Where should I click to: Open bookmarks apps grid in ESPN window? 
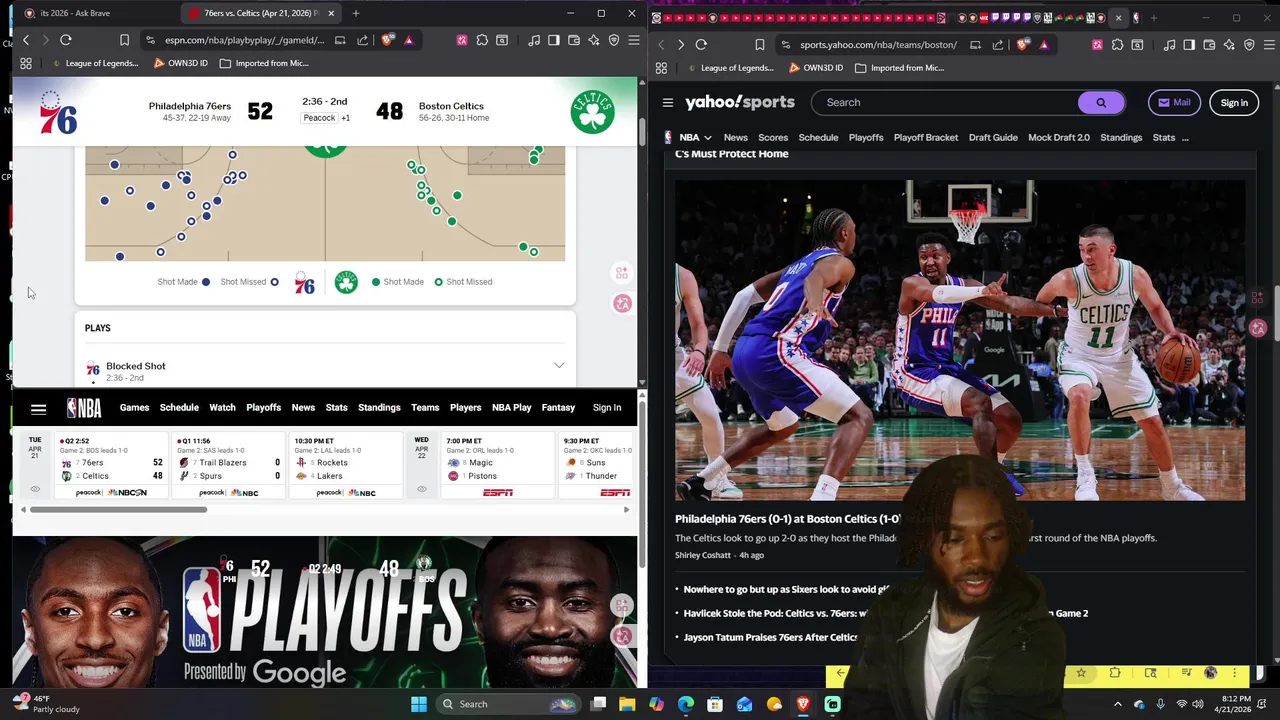[x=26, y=63]
